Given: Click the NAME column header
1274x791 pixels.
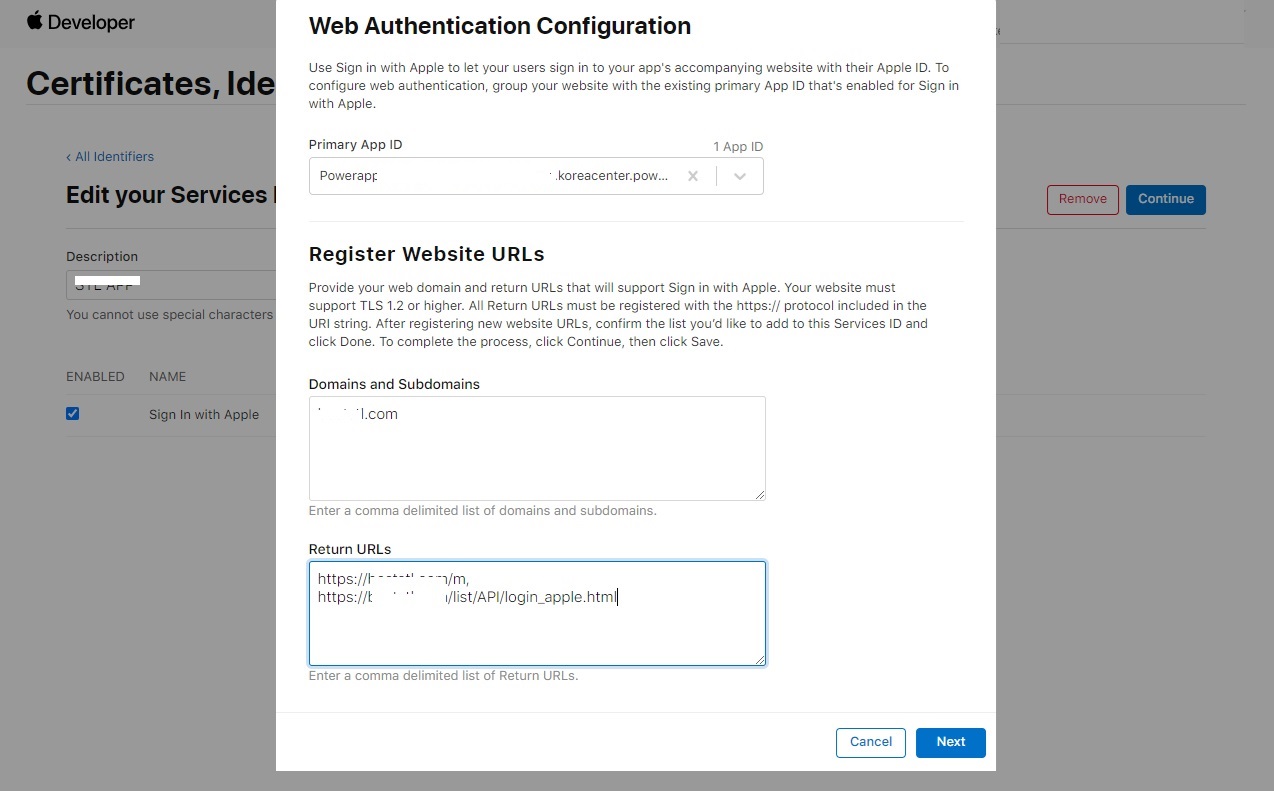Looking at the screenshot, I should click(168, 377).
